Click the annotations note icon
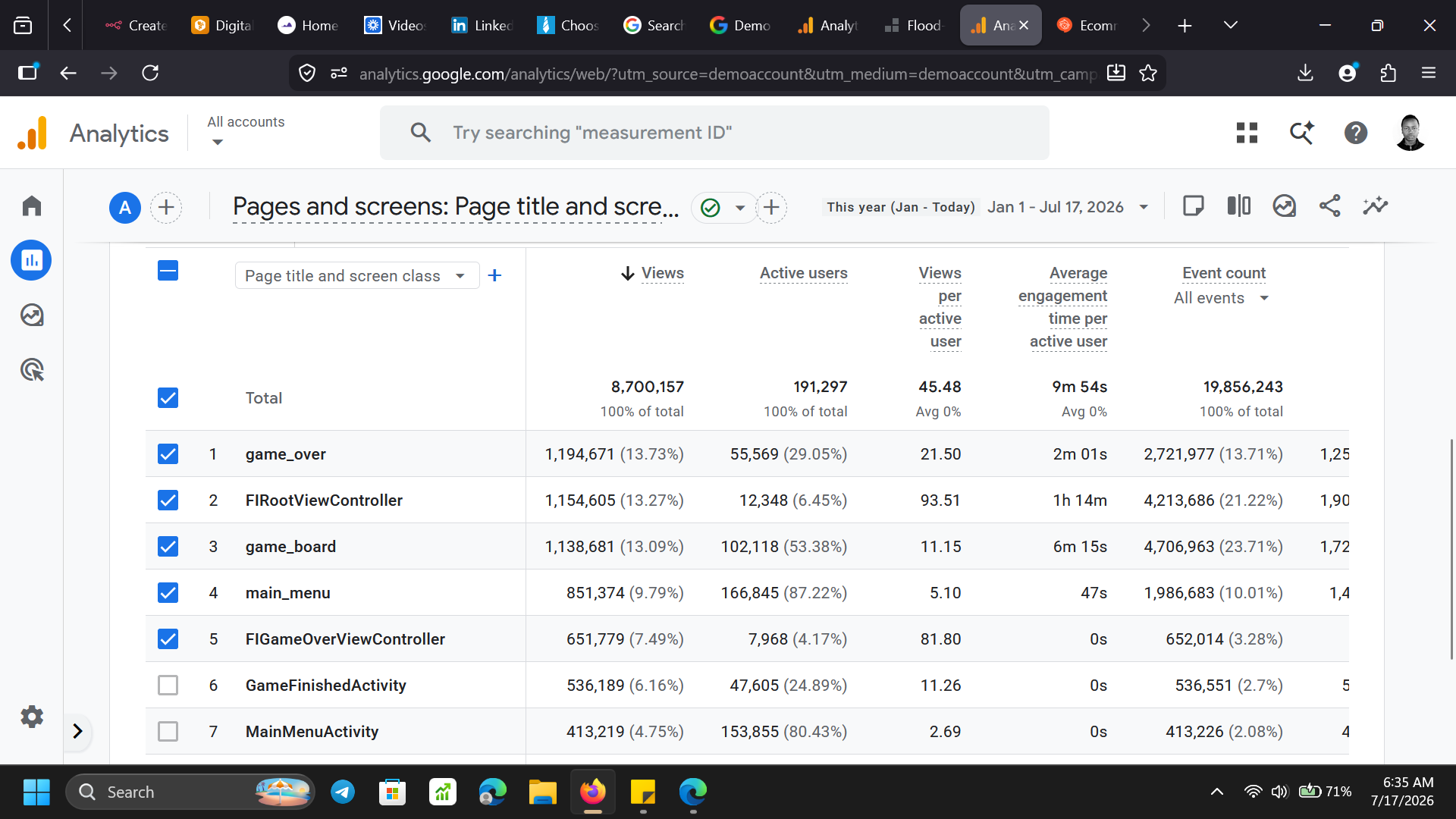This screenshot has height=819, width=1456. 1194,206
